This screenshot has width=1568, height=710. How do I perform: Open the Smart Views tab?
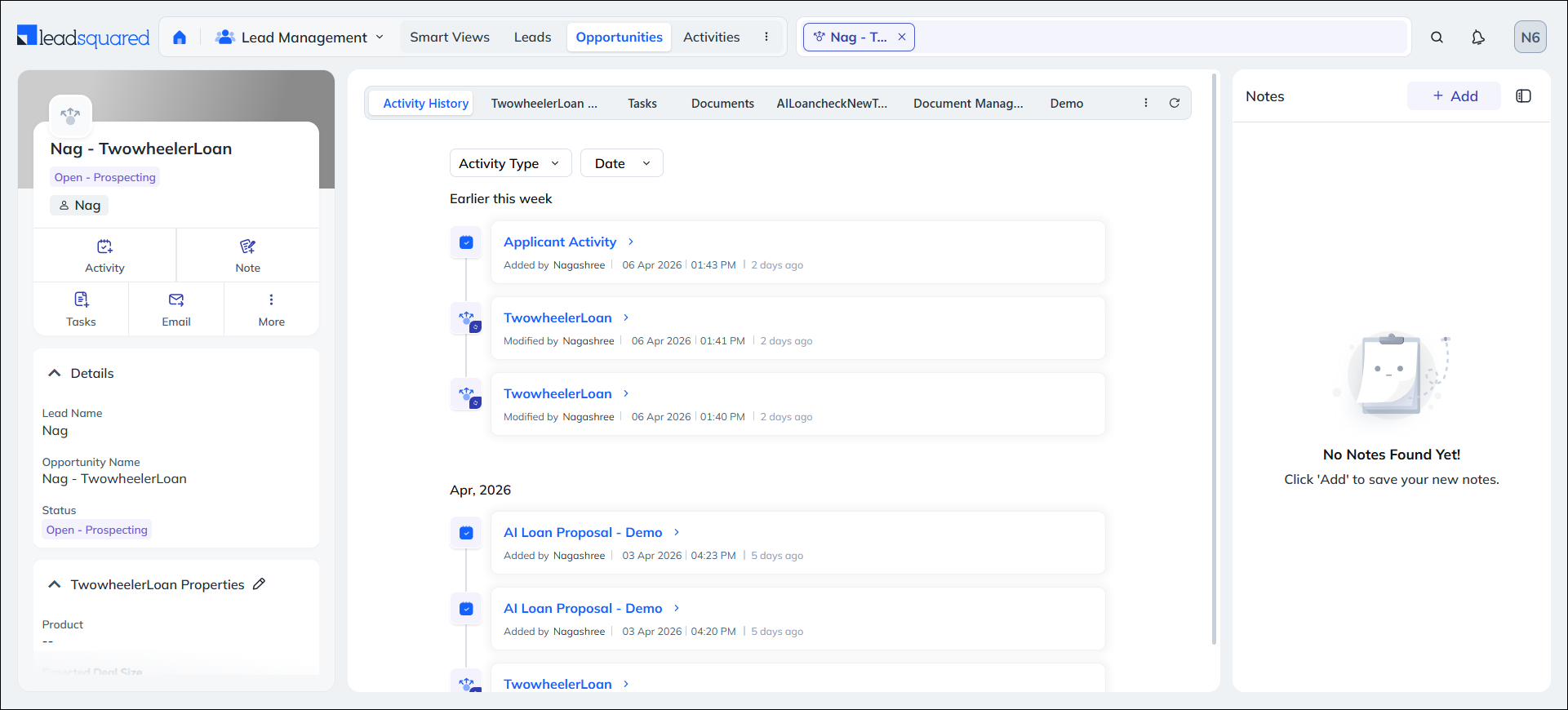click(450, 38)
